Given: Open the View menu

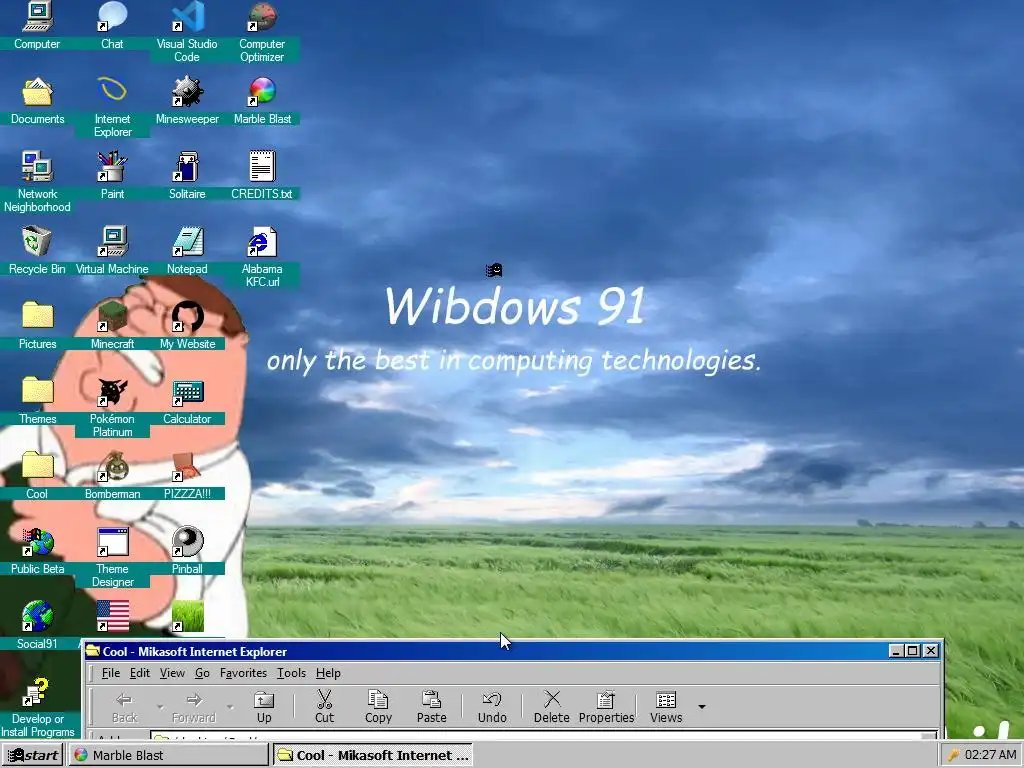Looking at the screenshot, I should (172, 673).
